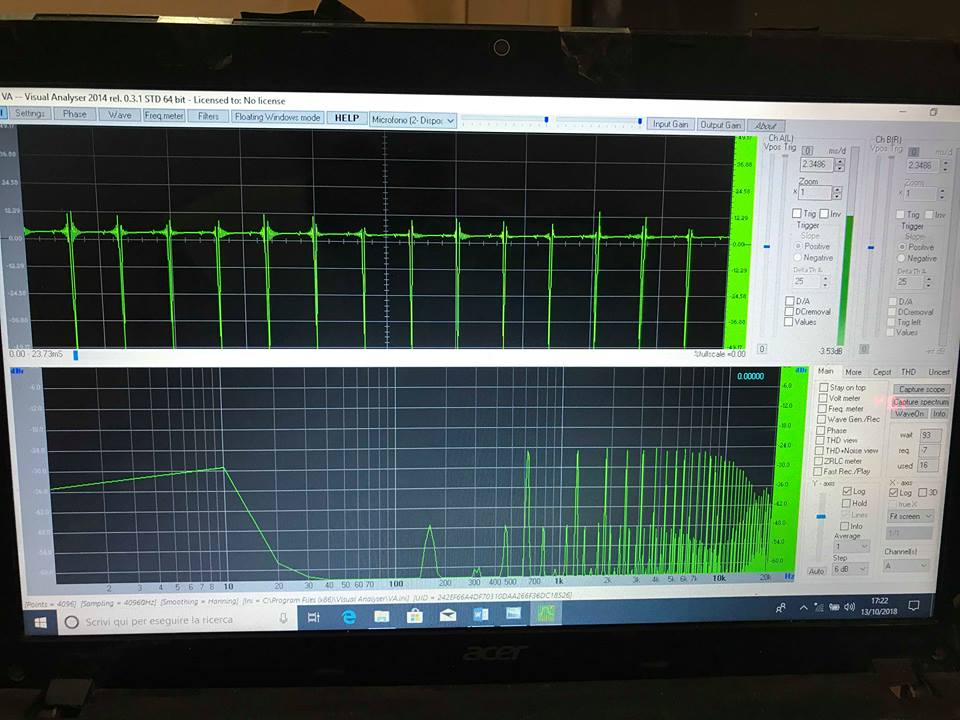Enable the Ch A Trig checkbox
This screenshot has height=720, width=960.
797,213
